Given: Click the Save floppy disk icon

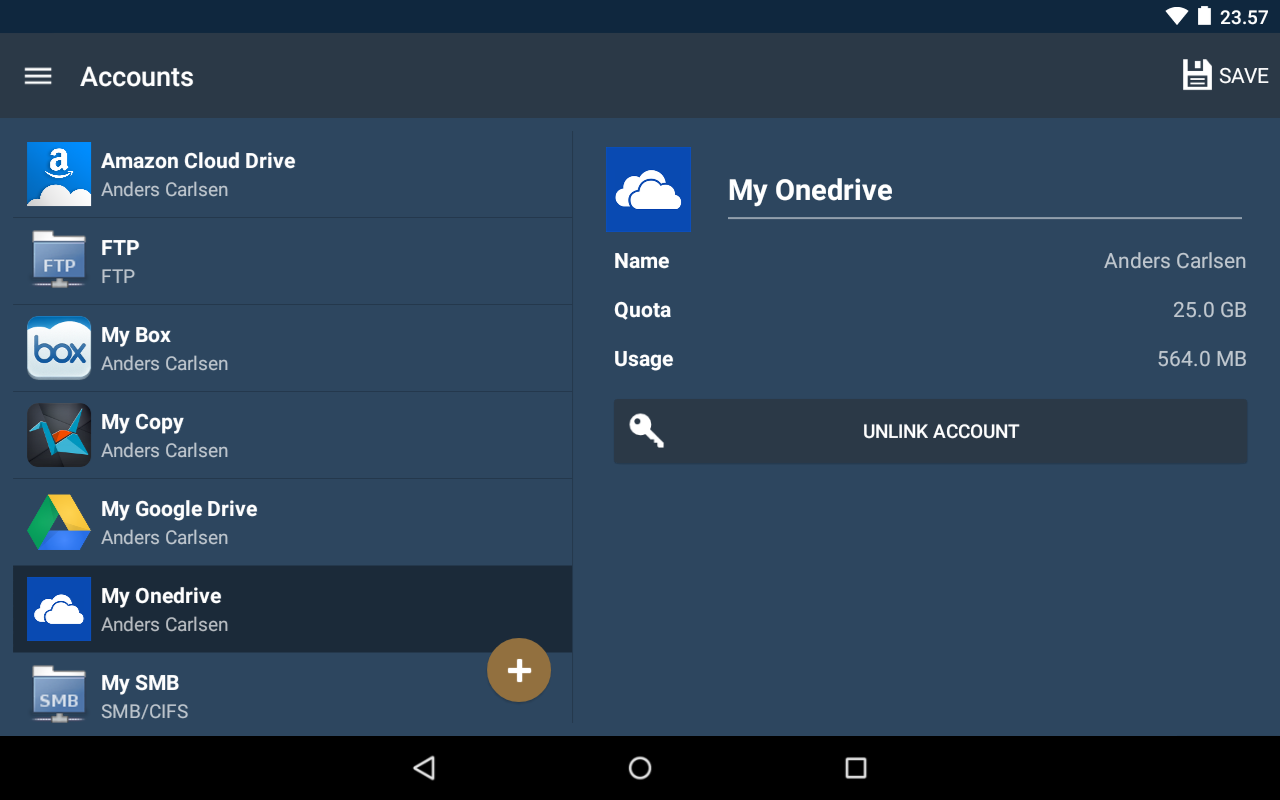Looking at the screenshot, I should (x=1197, y=76).
